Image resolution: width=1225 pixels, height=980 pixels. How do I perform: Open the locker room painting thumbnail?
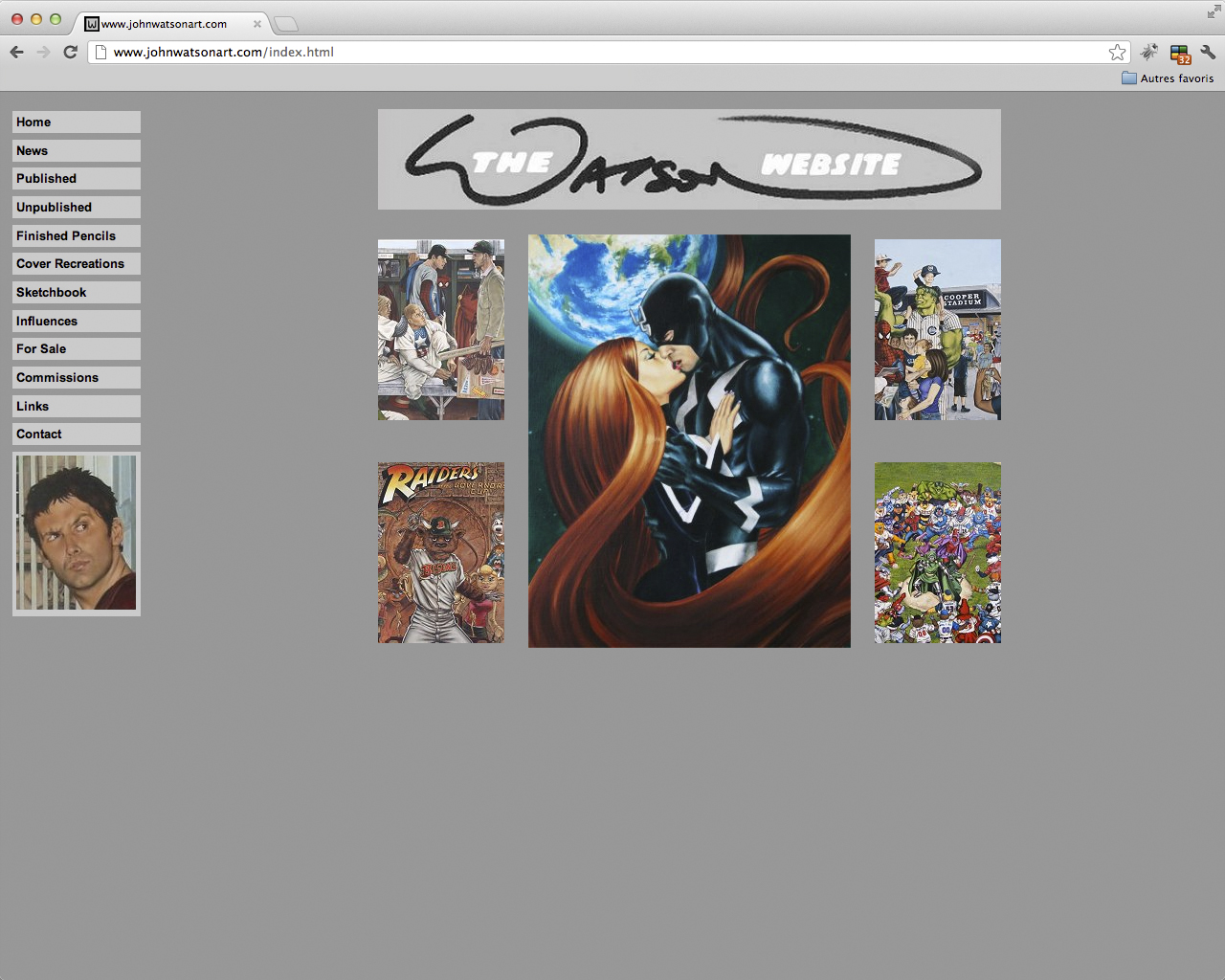[441, 330]
